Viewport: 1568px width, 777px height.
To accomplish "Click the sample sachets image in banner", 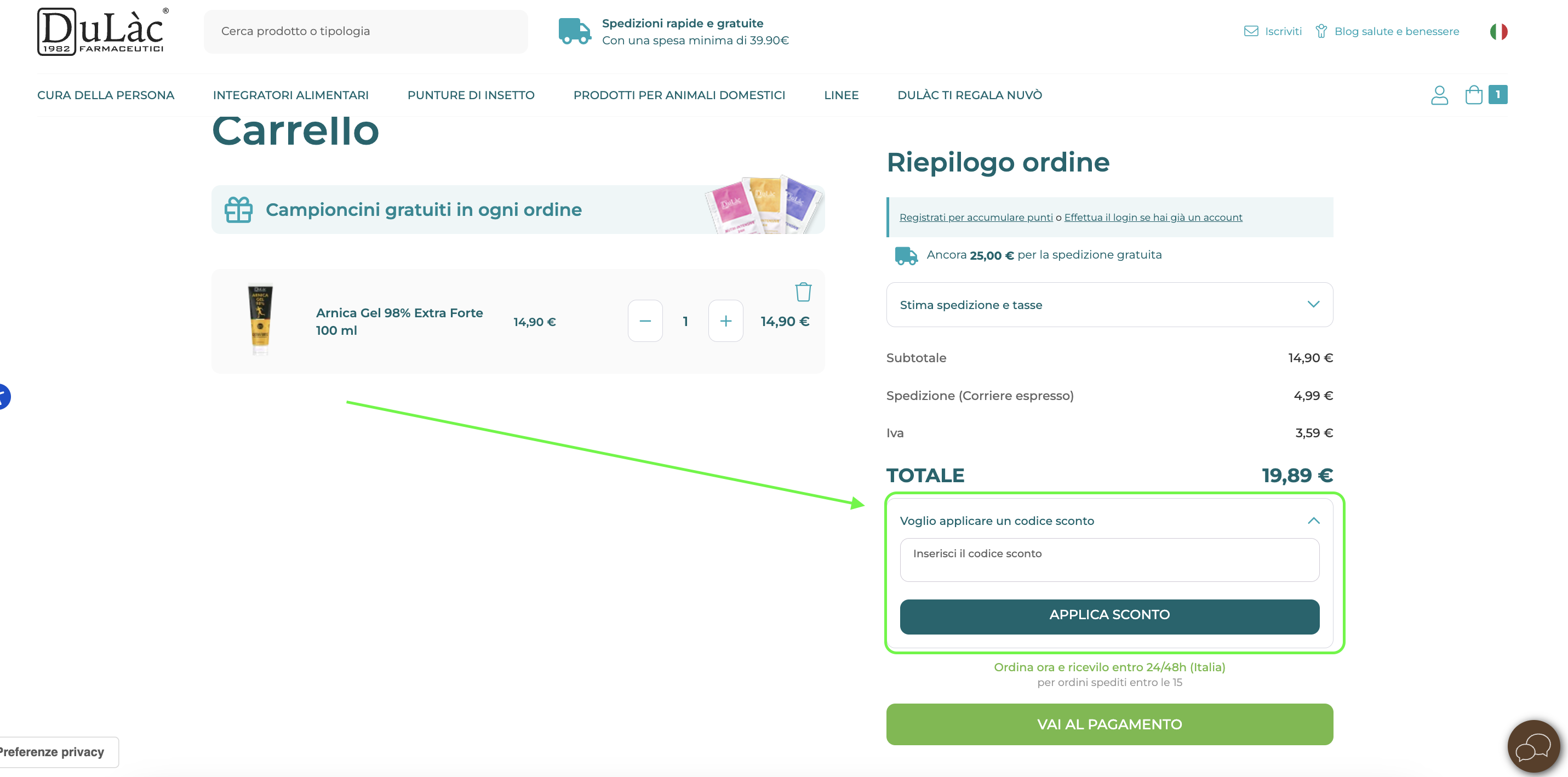I will point(763,204).
